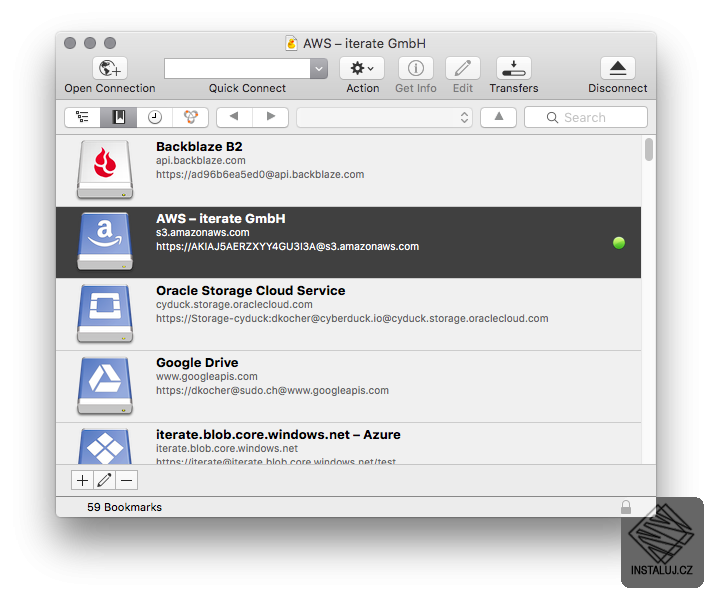The width and height of the screenshot is (712, 597).
Task: Select the Azure blob drive icon
Action: tap(105, 446)
